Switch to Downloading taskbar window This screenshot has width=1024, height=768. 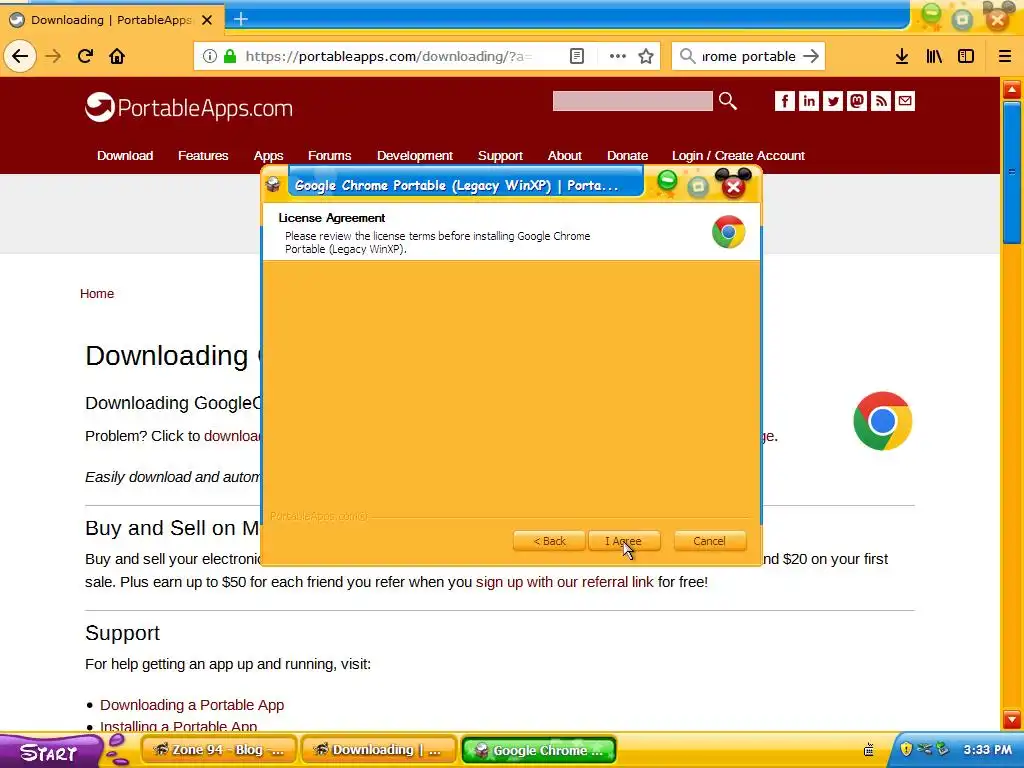pos(379,750)
